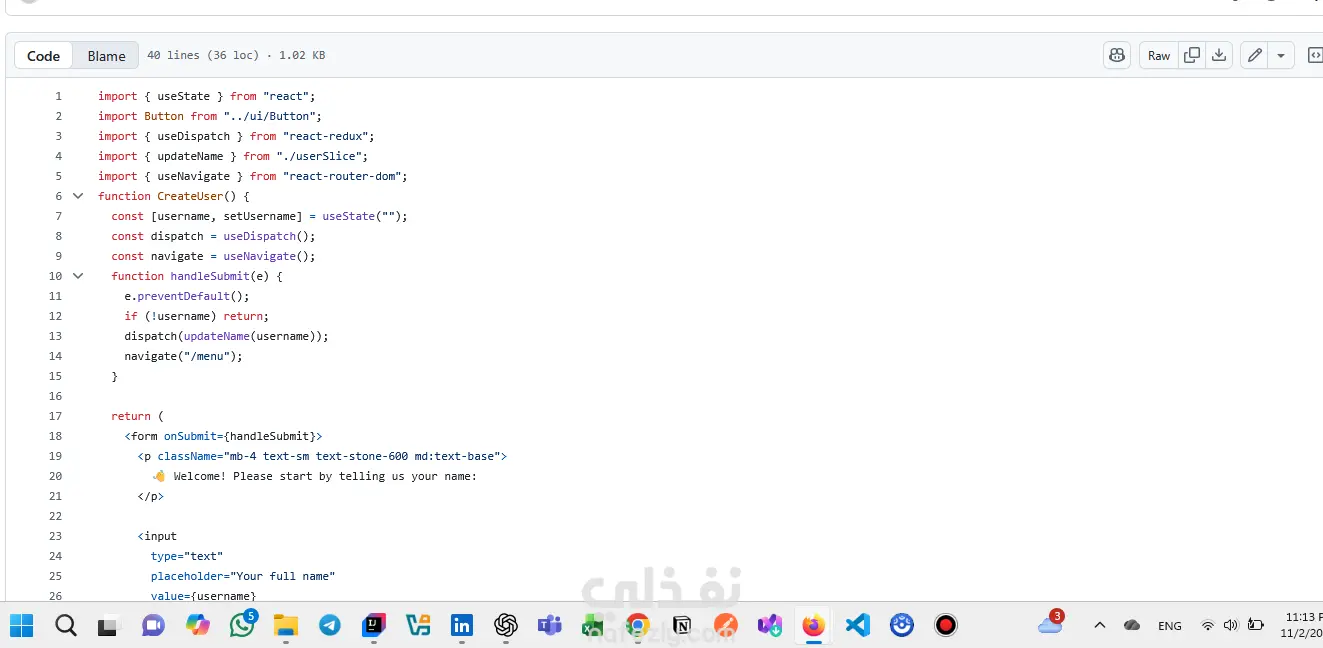1323x648 pixels.
Task: Switch to the Blame tab
Action: click(x=106, y=56)
